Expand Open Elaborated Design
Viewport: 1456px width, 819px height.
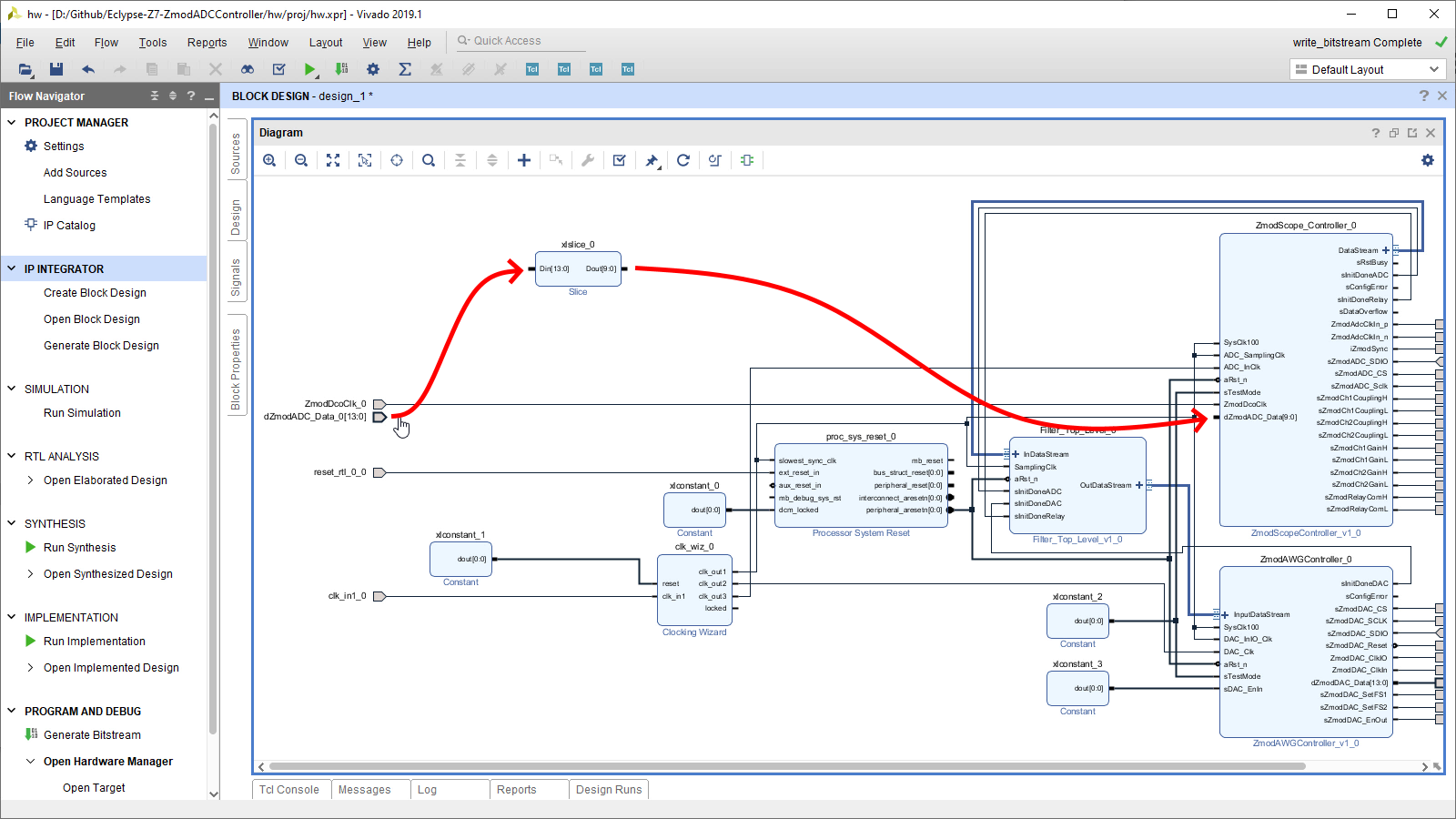[30, 480]
